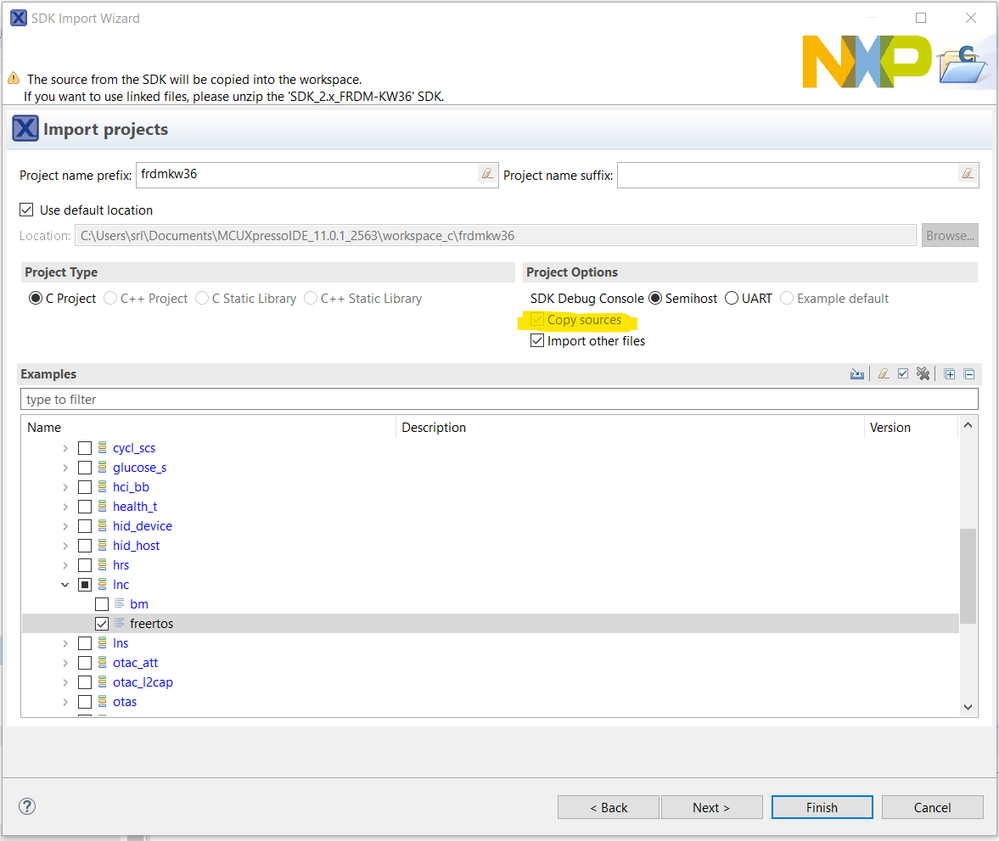Toggle the Use default location checkbox
The image size is (999, 841).
click(x=26, y=210)
